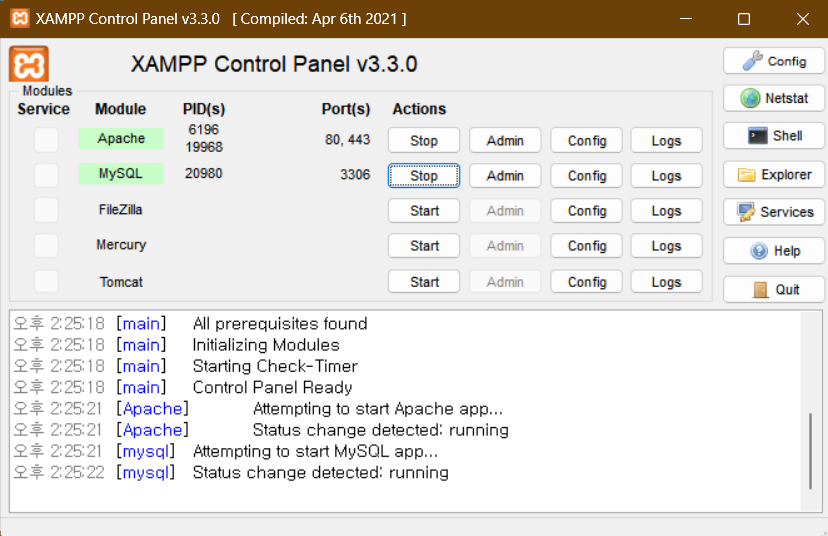This screenshot has width=828, height=536.
Task: Open Explorer with the folder icon button
Action: 774,175
